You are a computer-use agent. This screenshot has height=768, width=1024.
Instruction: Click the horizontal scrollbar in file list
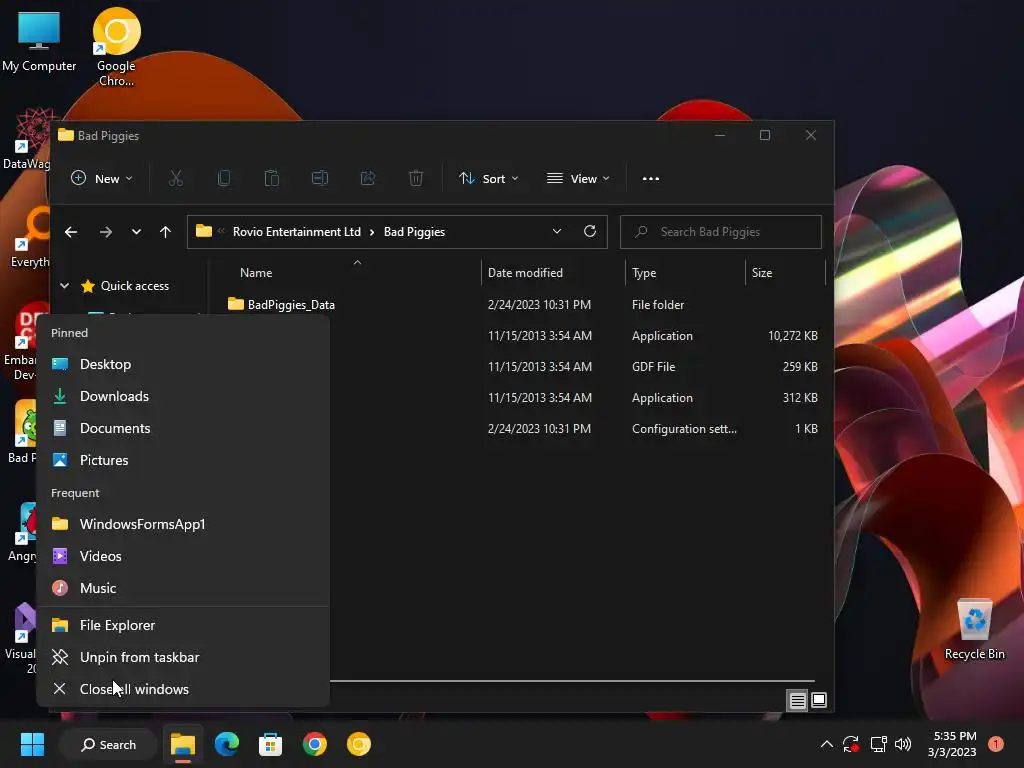572,681
